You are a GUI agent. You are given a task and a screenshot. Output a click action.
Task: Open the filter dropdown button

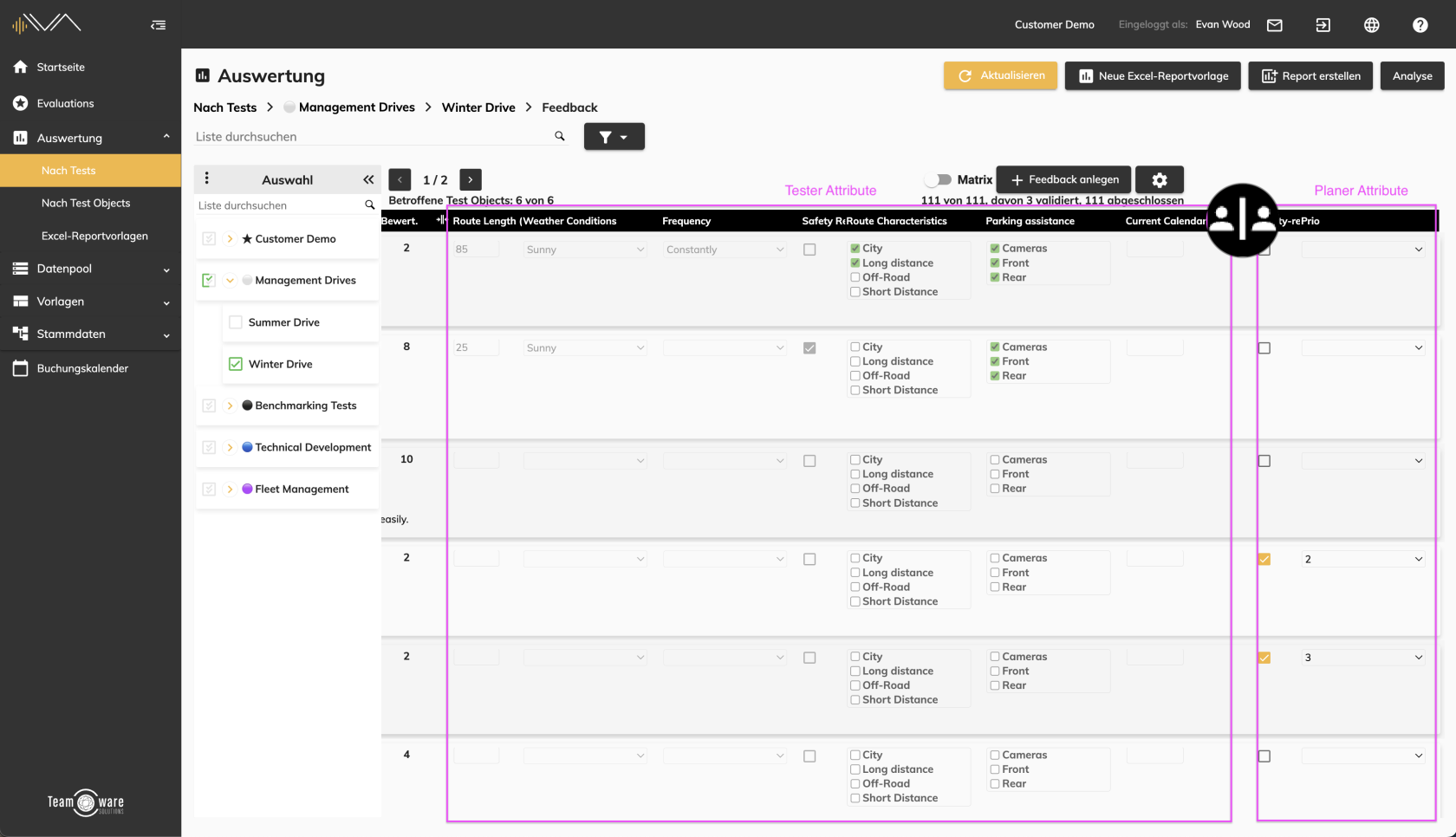614,136
